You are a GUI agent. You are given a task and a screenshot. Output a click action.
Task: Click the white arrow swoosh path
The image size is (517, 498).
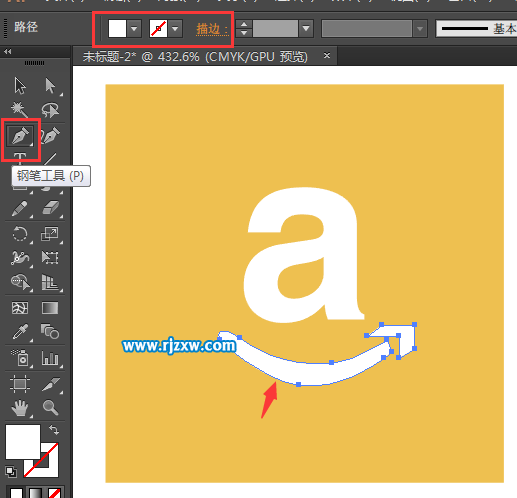click(313, 373)
